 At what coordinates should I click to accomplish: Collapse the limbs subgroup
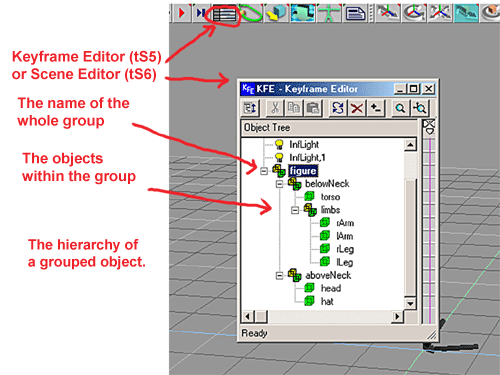[295, 210]
